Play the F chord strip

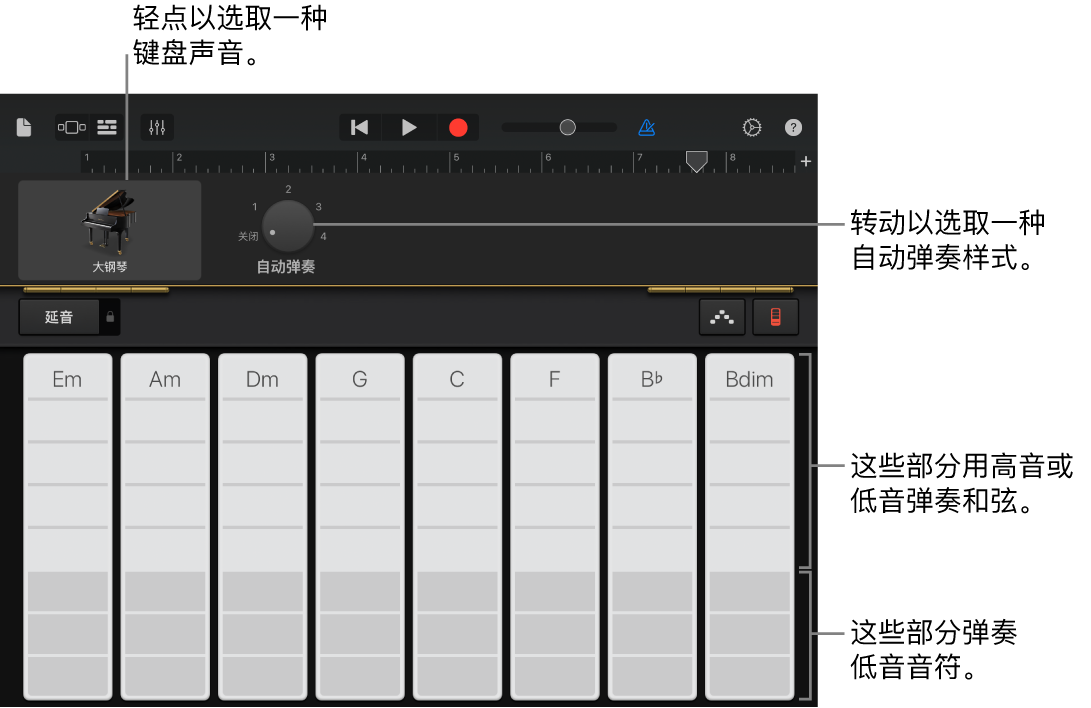555,526
